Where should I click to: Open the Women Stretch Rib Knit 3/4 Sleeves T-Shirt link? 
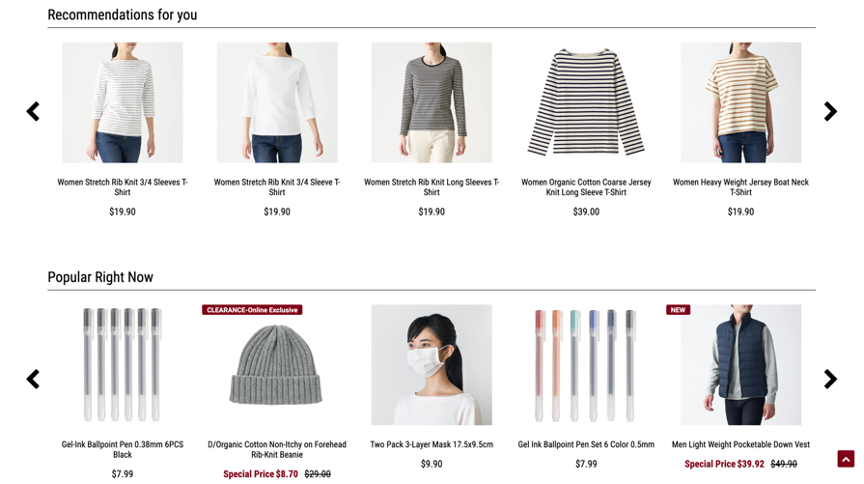pos(122,187)
